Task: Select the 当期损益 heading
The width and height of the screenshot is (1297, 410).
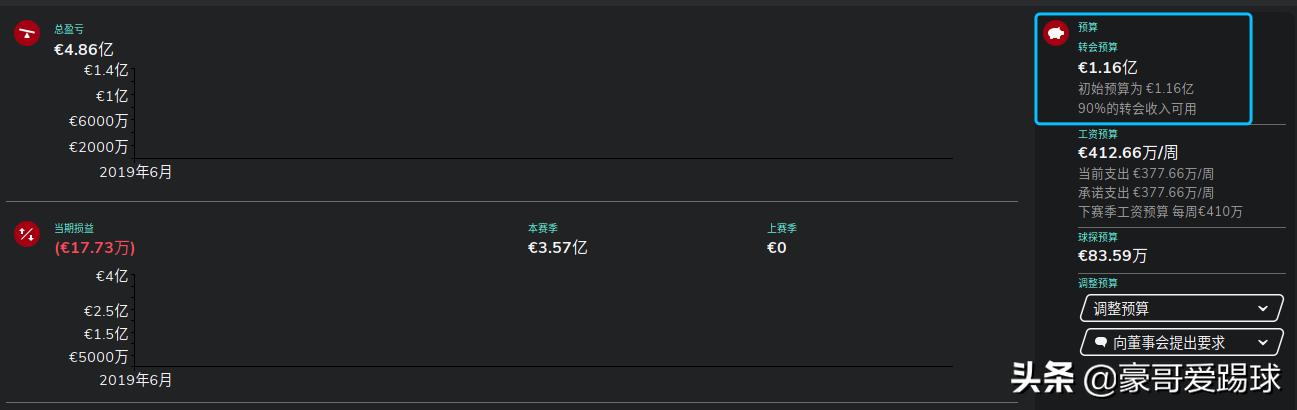Action: (x=74, y=228)
